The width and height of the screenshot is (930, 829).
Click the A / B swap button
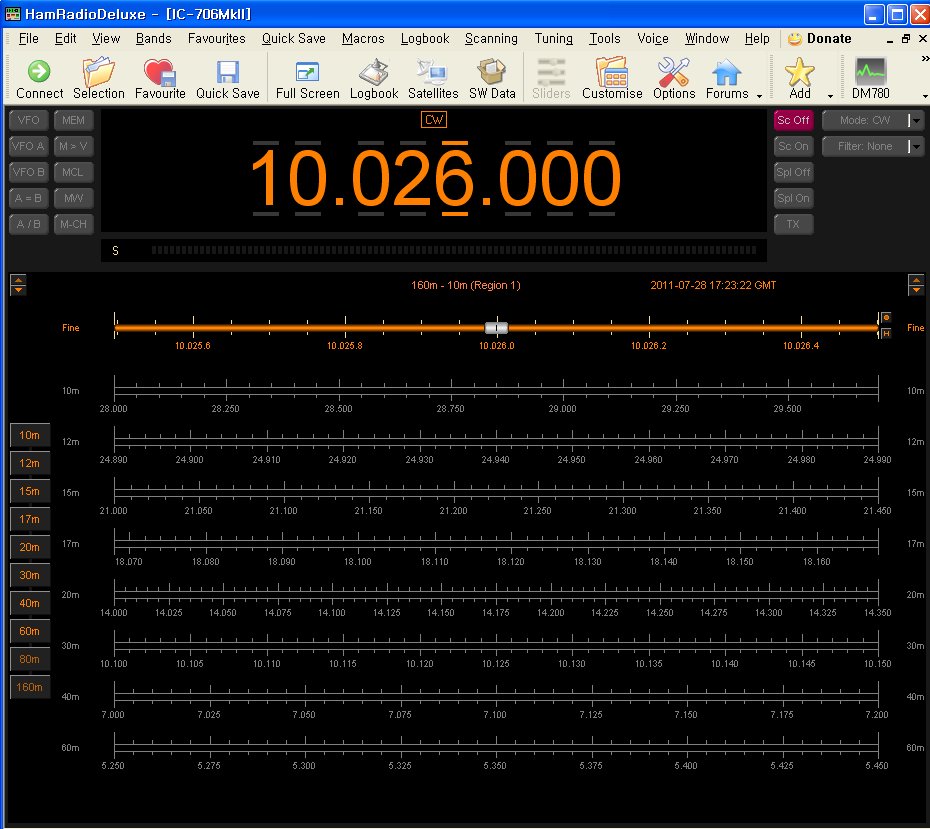pyautogui.click(x=28, y=224)
